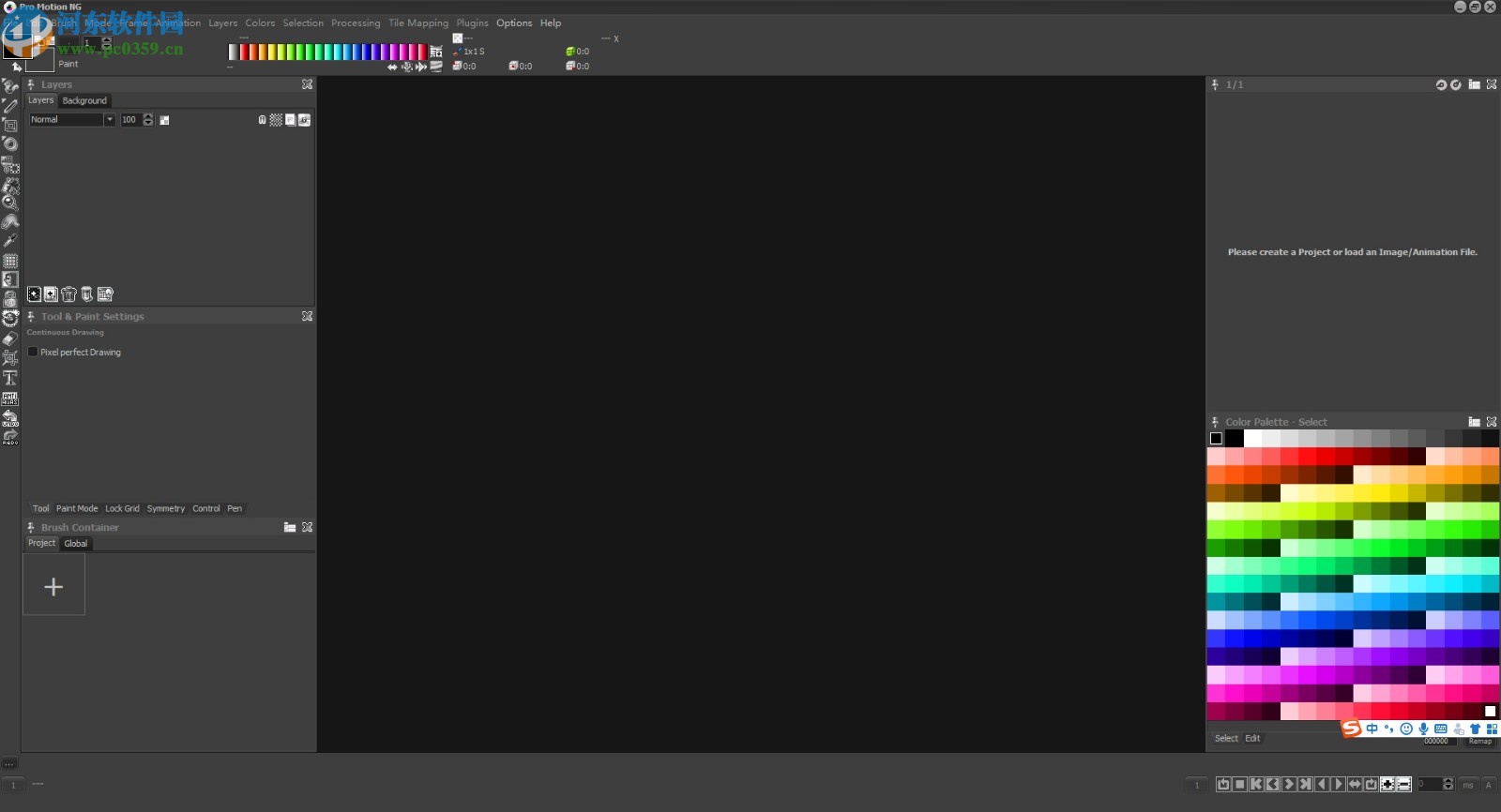Image resolution: width=1501 pixels, height=812 pixels.
Task: Open the Help menu
Action: pyautogui.click(x=551, y=23)
